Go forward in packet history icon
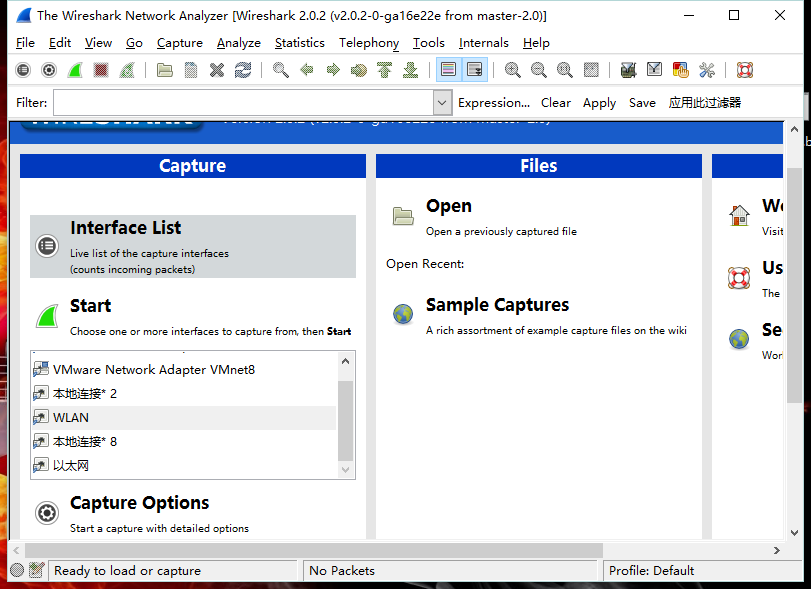811x589 pixels. (333, 70)
